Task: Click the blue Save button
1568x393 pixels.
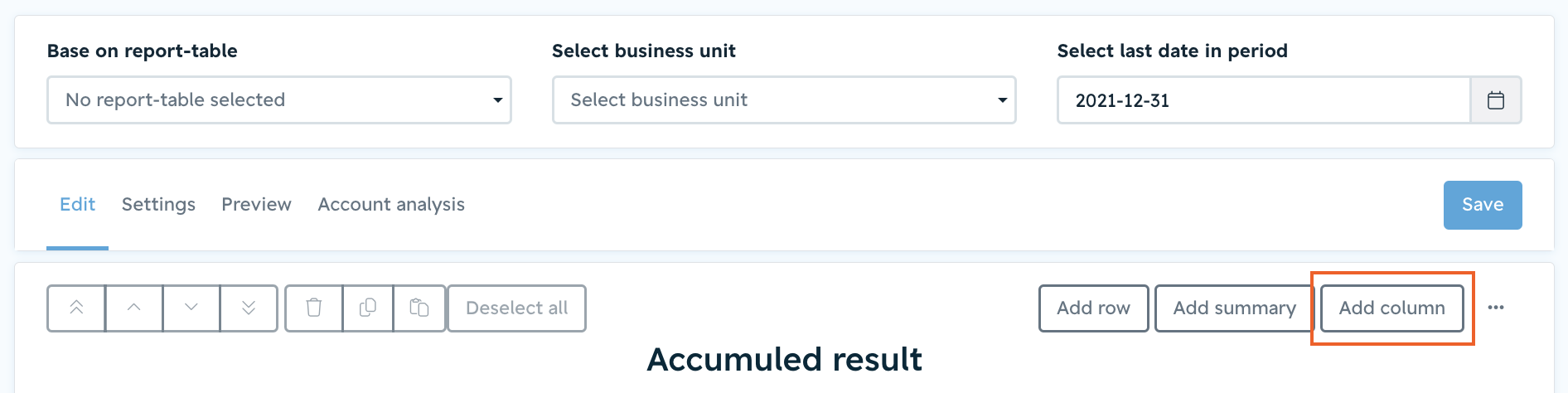Action: (x=1483, y=205)
